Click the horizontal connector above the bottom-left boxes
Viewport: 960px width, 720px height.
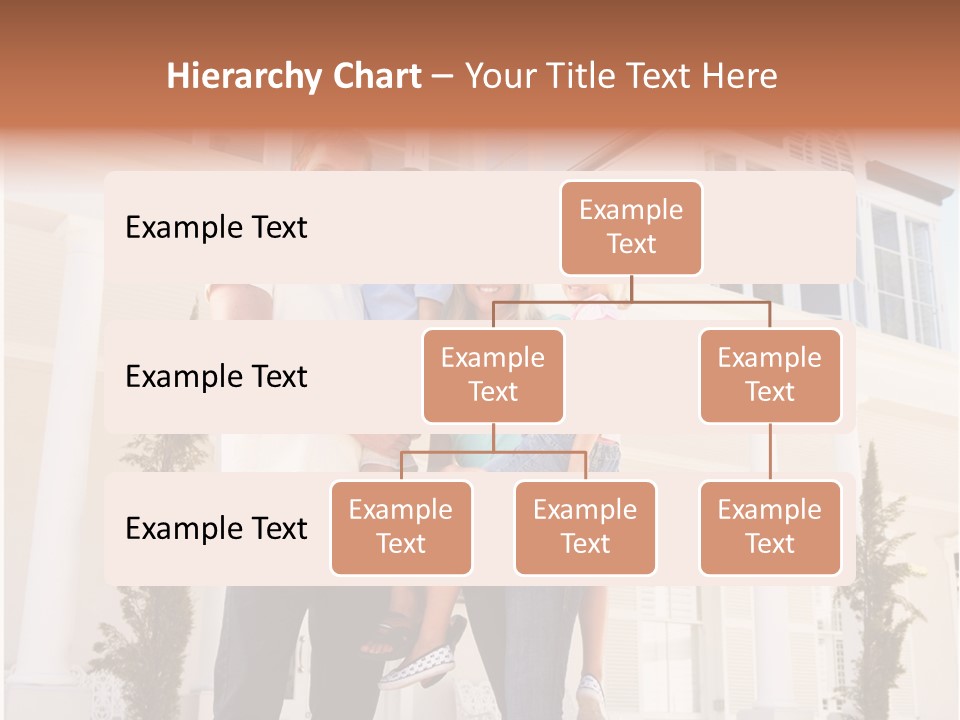click(493, 452)
